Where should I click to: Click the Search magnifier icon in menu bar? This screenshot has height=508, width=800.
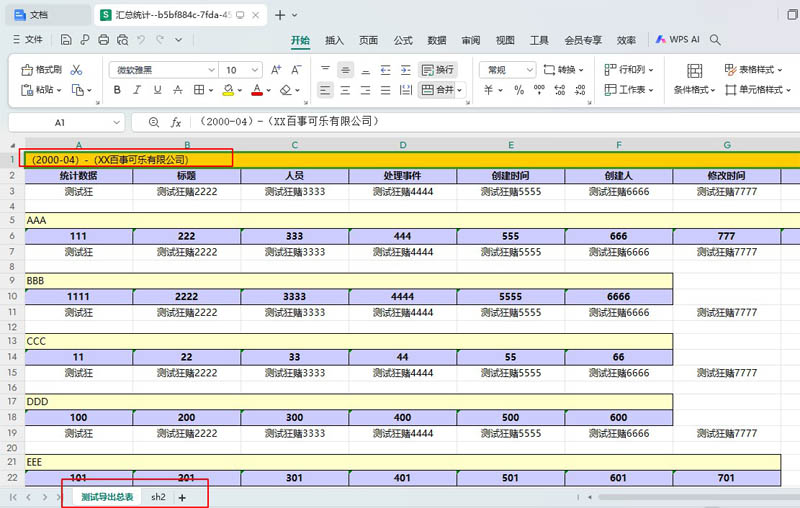(x=715, y=40)
